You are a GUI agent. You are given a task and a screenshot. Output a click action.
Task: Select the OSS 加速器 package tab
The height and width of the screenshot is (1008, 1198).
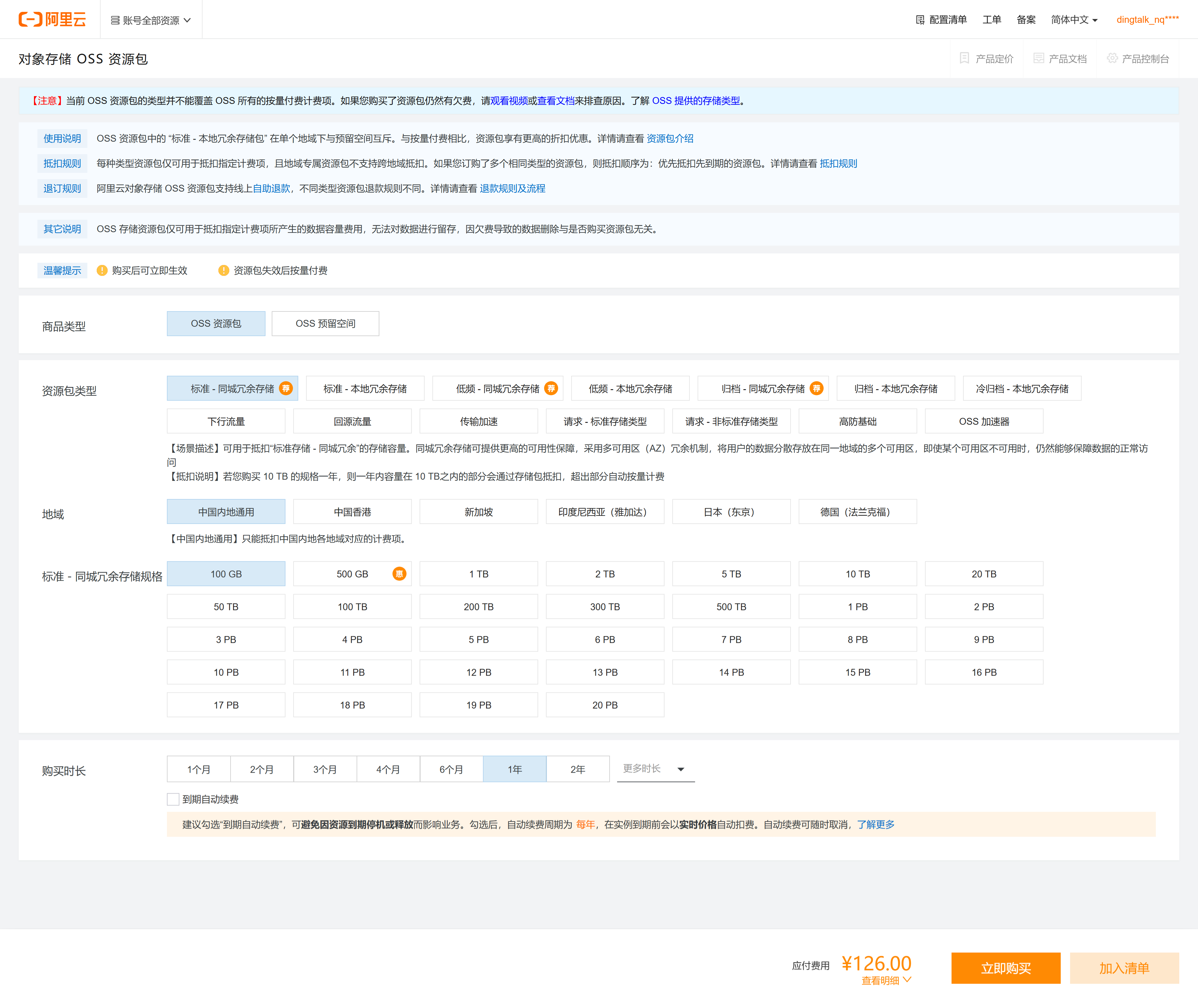click(984, 422)
